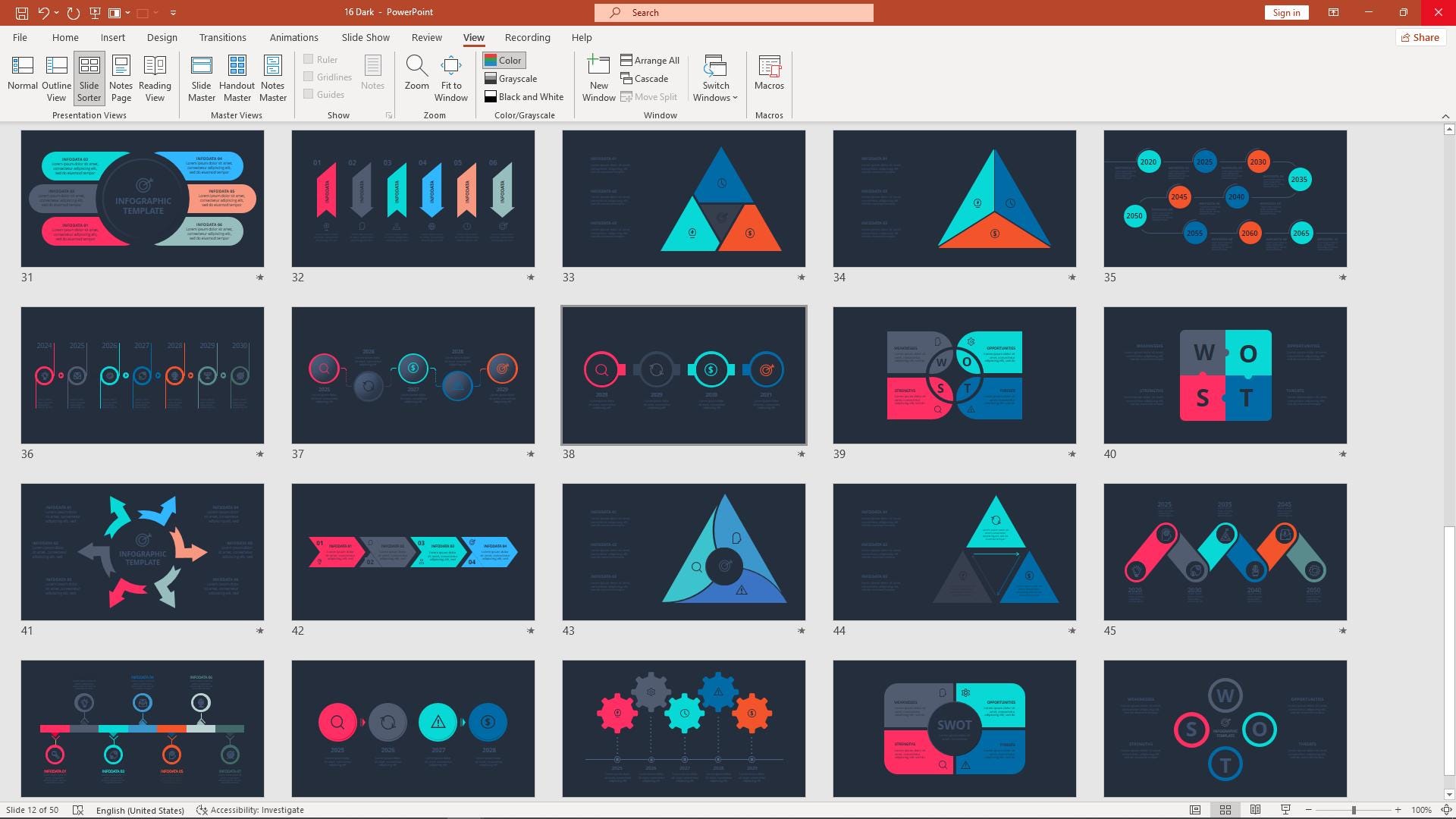The image size is (1456, 819).
Task: Open the Show group dialog launcher
Action: pyautogui.click(x=389, y=115)
